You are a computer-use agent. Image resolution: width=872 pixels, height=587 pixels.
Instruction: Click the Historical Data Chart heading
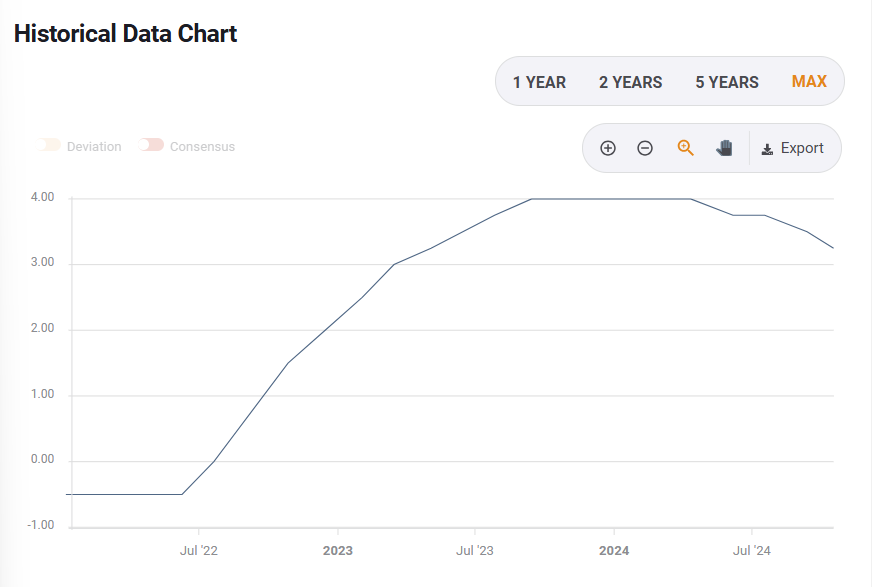coord(125,33)
